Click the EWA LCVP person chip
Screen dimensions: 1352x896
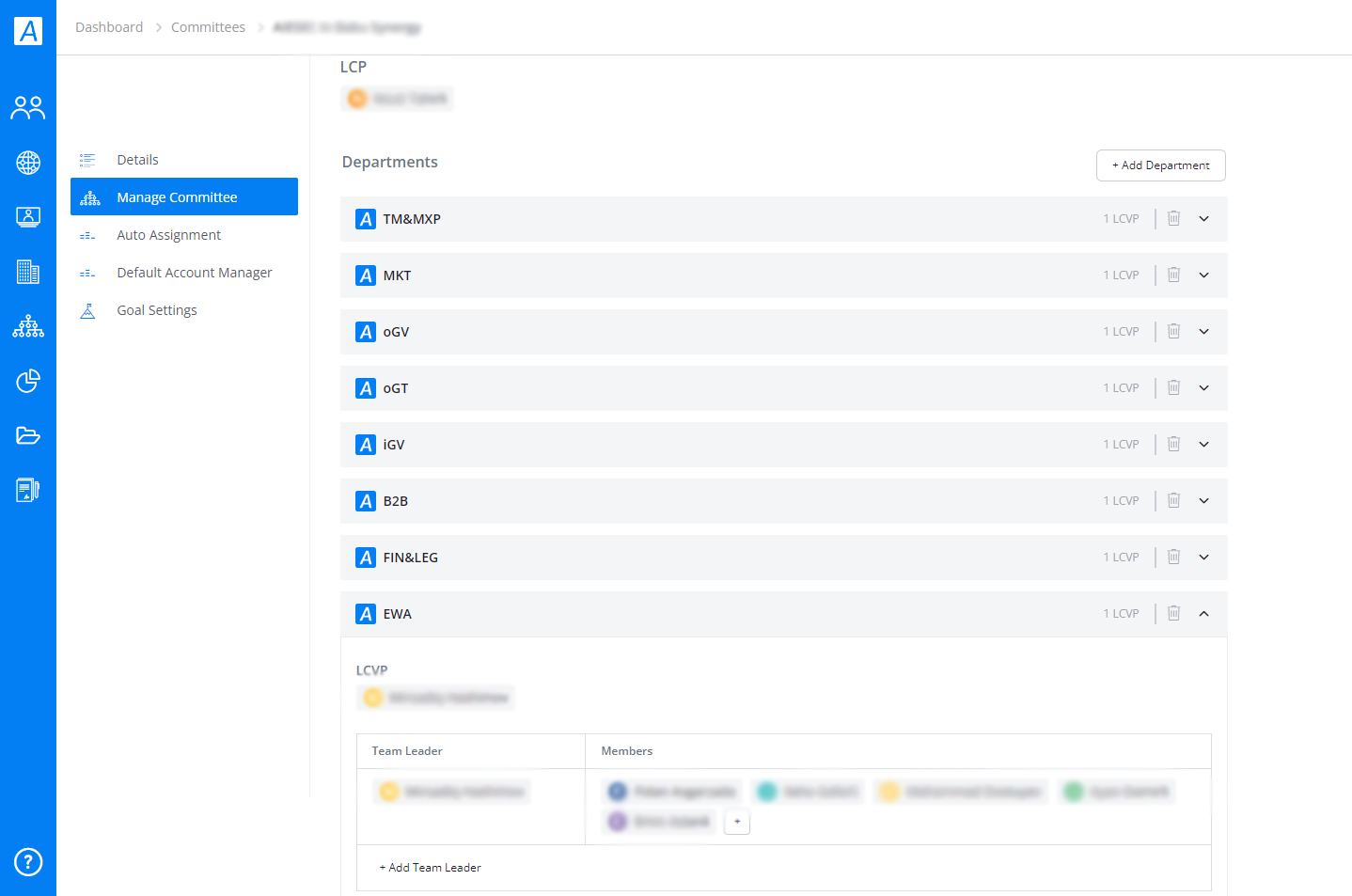click(435, 698)
